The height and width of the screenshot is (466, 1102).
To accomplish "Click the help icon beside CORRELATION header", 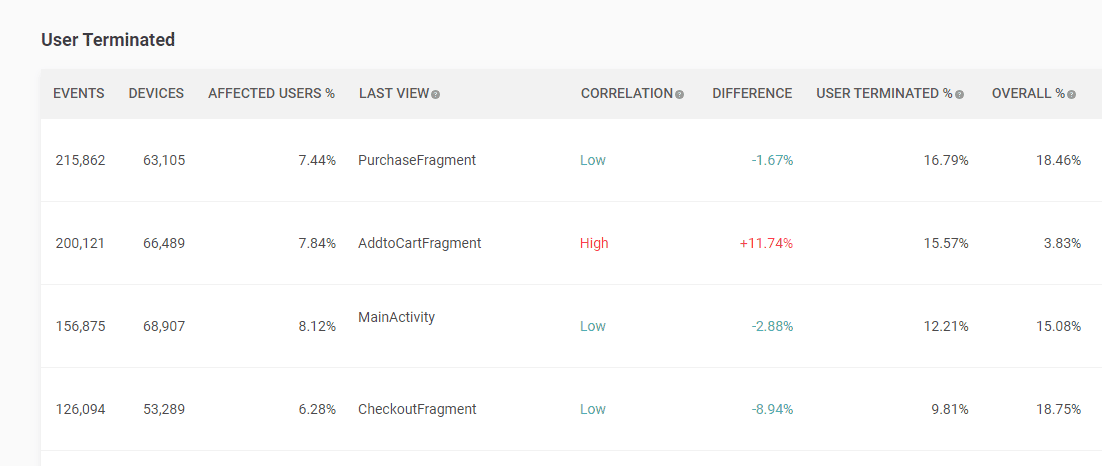I will [680, 95].
